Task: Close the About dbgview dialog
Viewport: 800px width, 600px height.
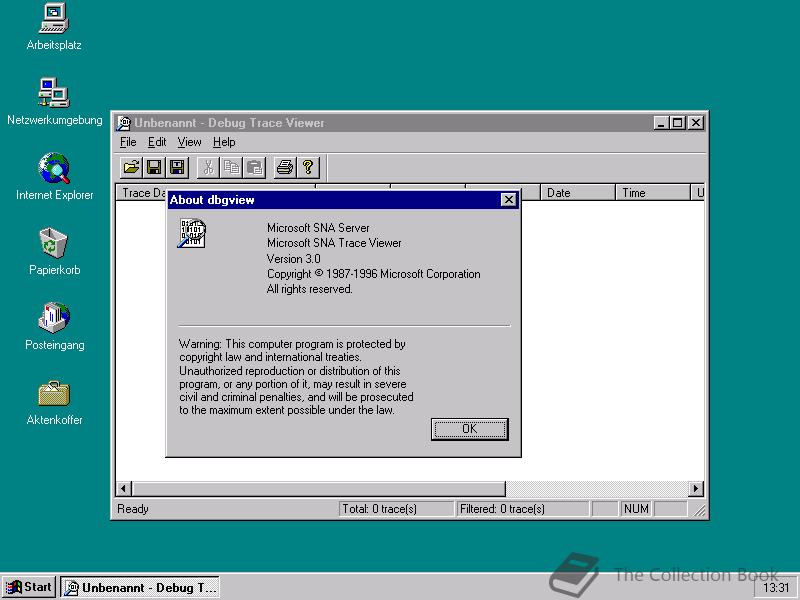Action: click(509, 200)
